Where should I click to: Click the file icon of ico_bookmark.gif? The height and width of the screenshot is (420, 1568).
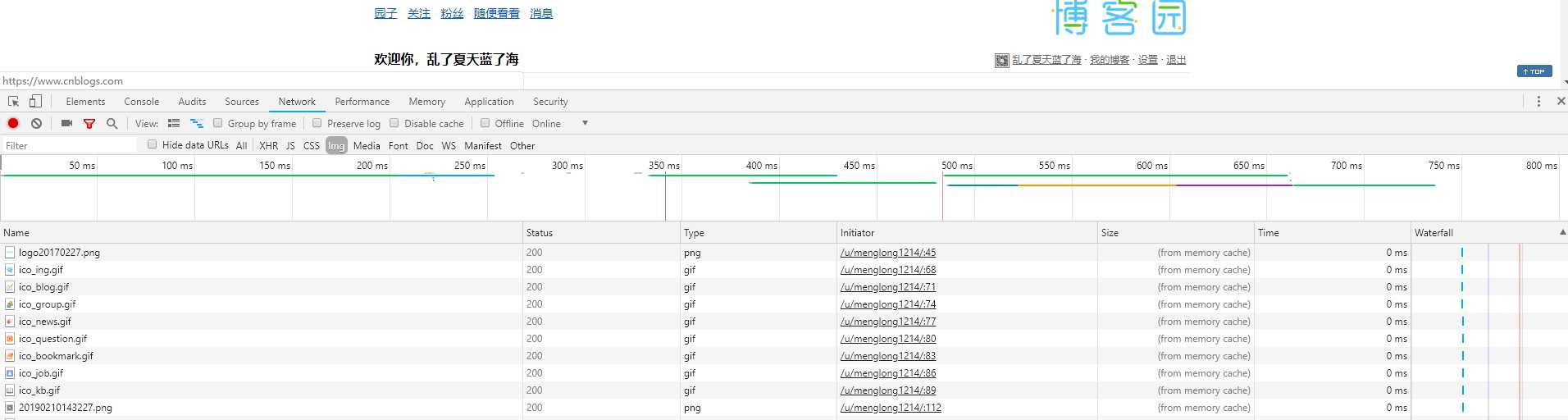[x=10, y=356]
